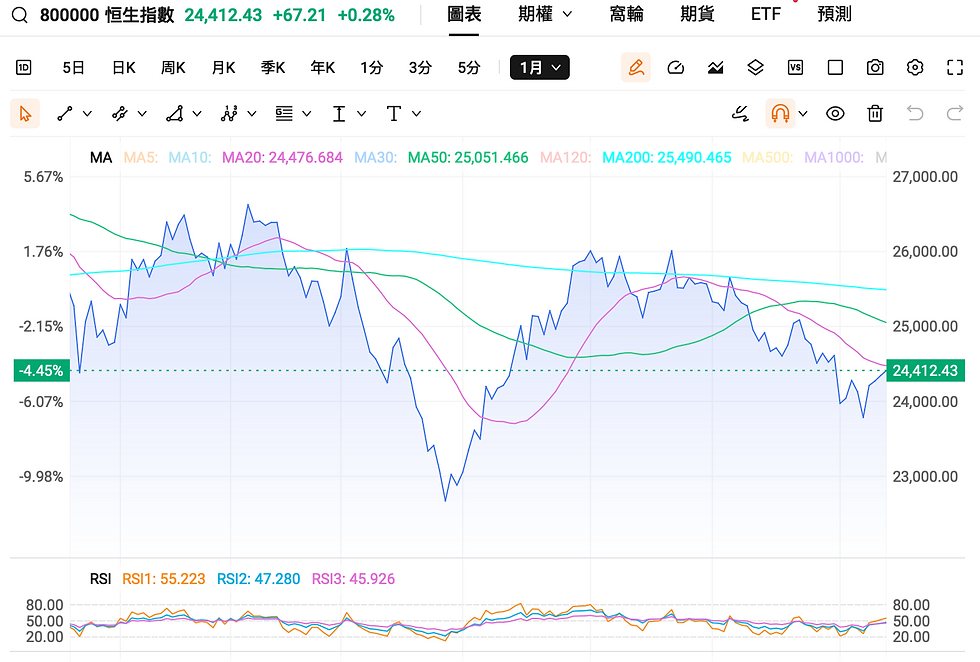Select the wave pattern tool

click(x=229, y=114)
